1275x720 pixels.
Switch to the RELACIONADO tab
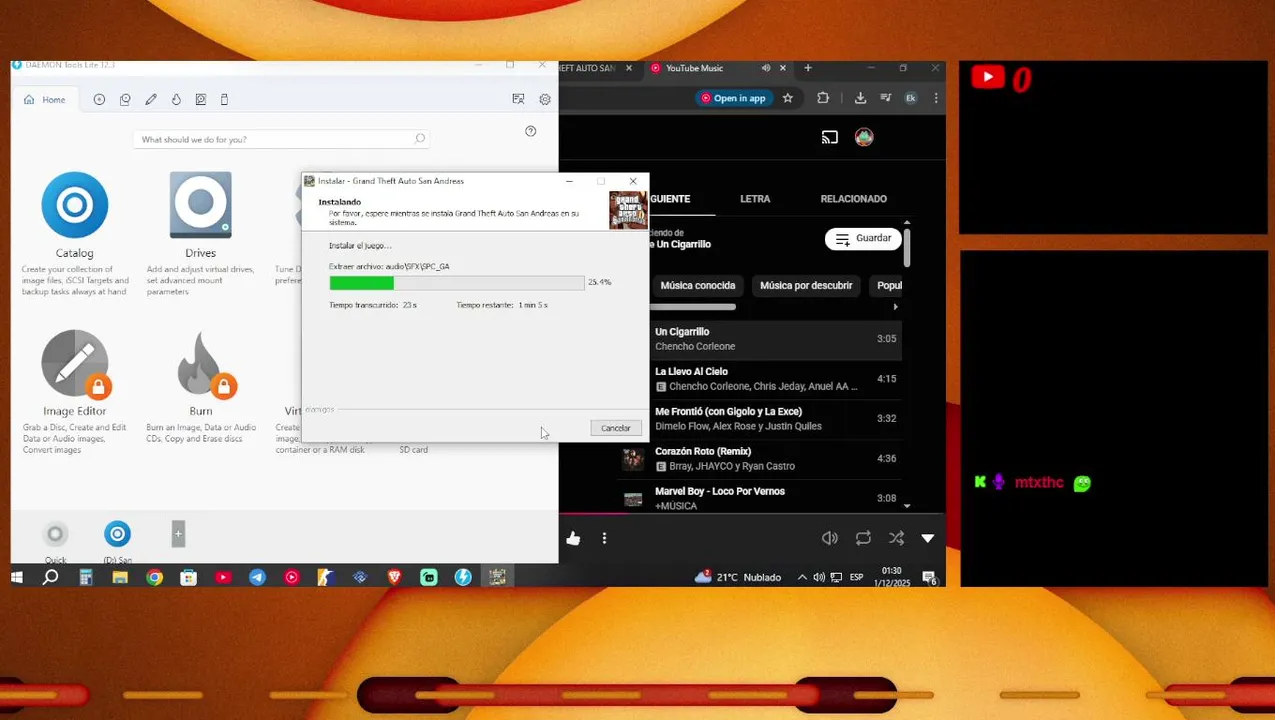tap(853, 199)
